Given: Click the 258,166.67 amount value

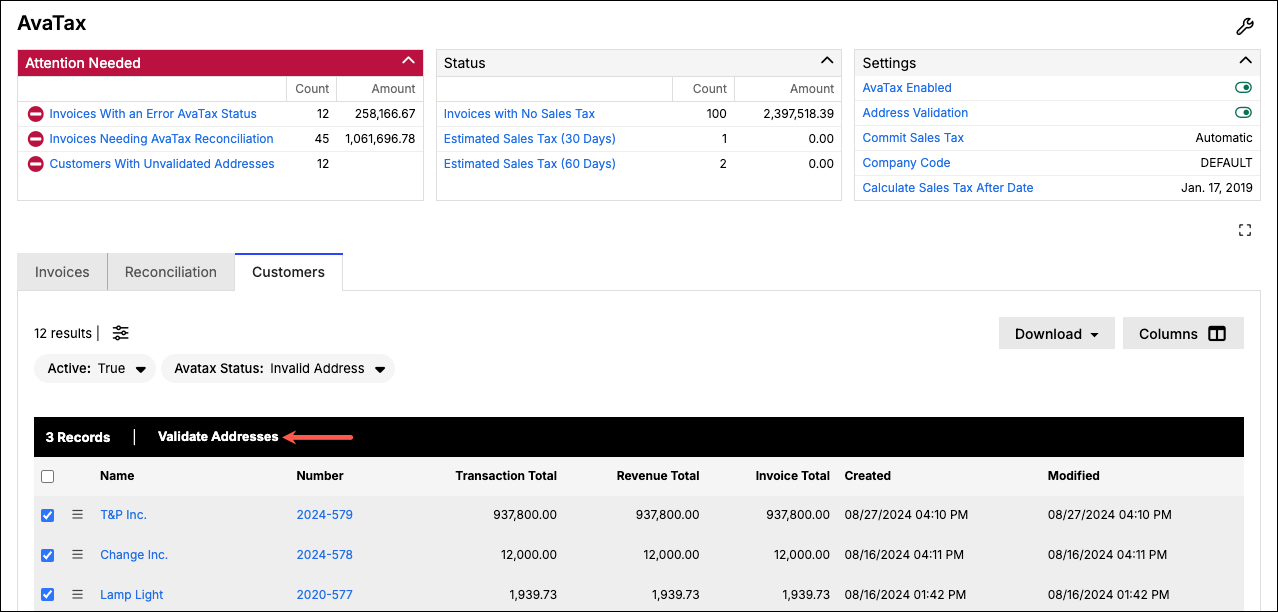Looking at the screenshot, I should [385, 114].
